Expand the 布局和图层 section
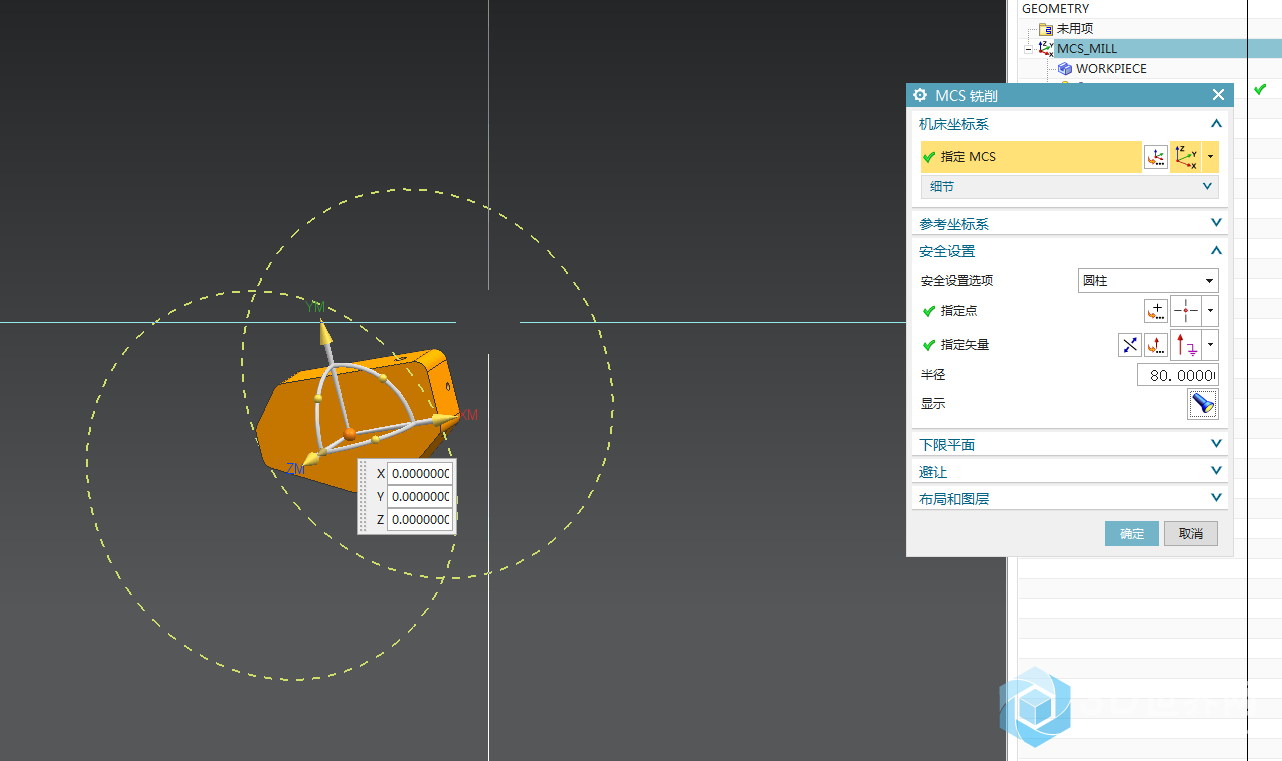The width and height of the screenshot is (1282, 761). (x=1216, y=498)
